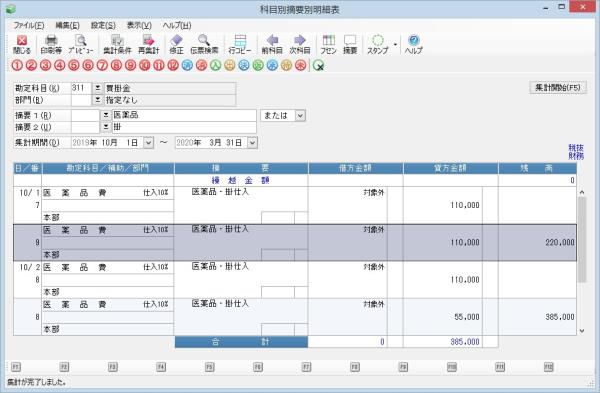Open the ファイル(F) menu
This screenshot has height=393, width=600.
29,26
